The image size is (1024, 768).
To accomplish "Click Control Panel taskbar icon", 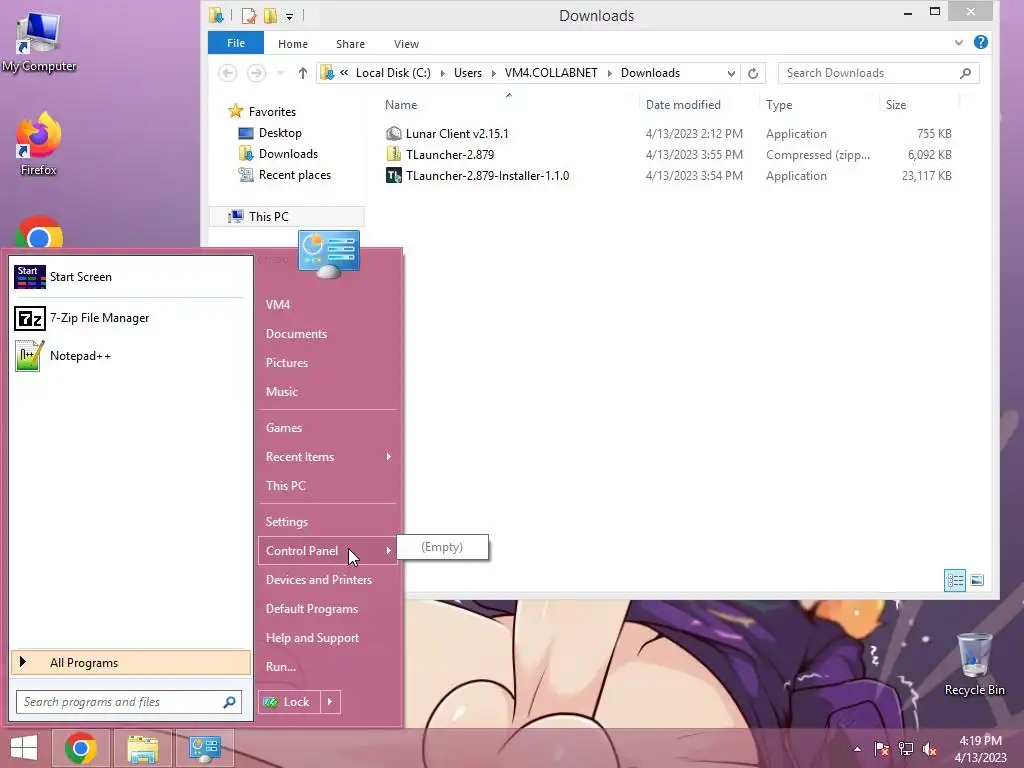I will pyautogui.click(x=204, y=748).
